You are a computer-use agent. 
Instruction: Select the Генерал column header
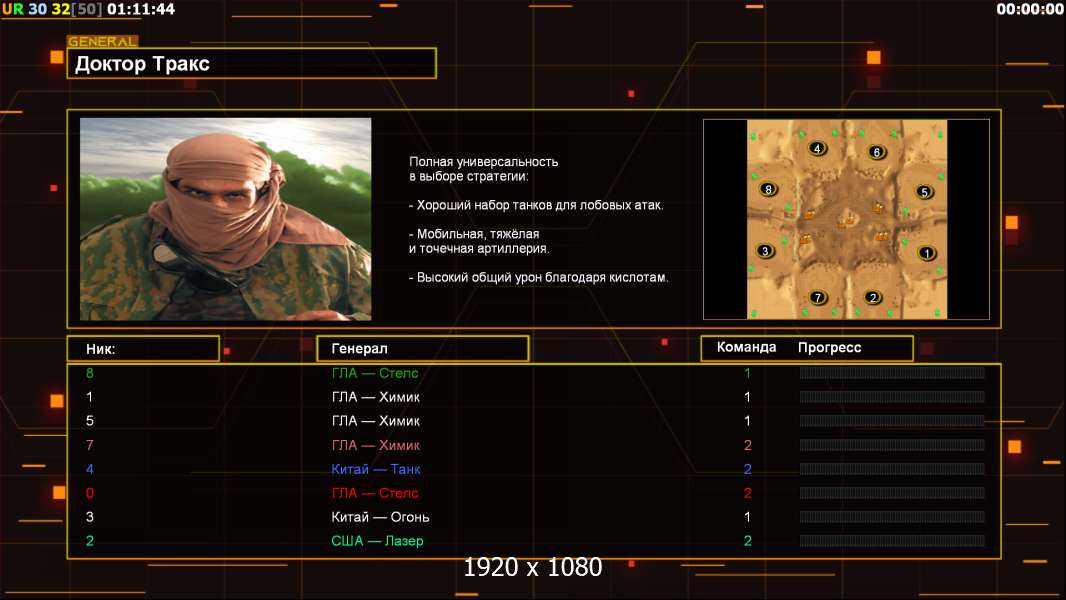(422, 348)
